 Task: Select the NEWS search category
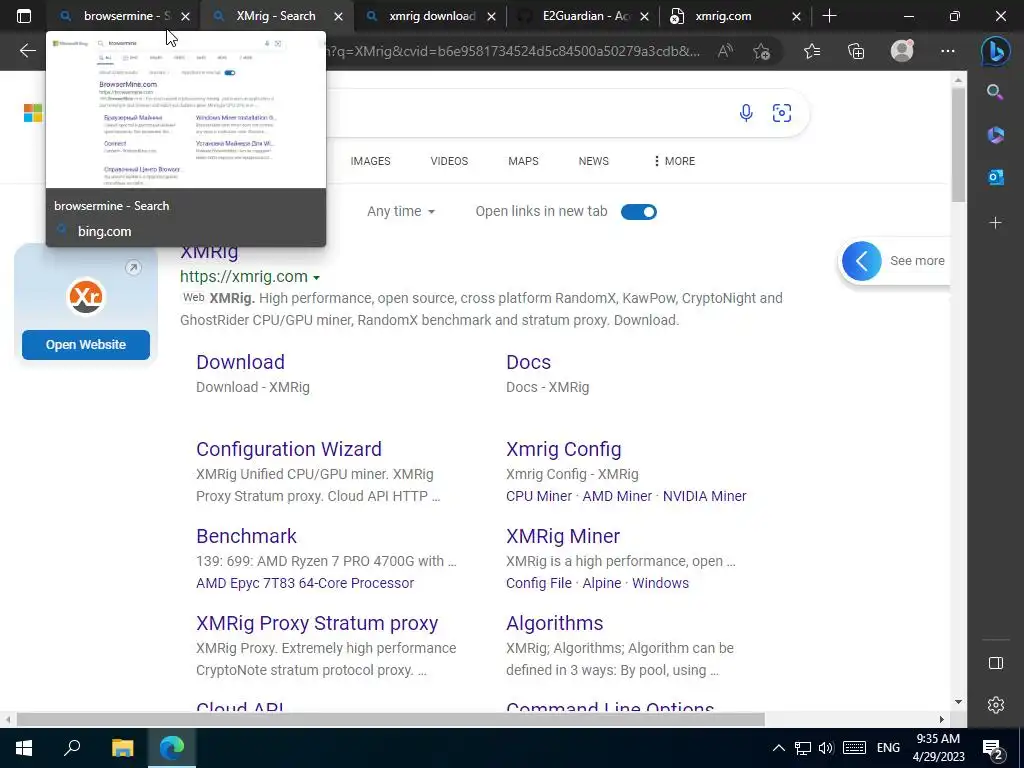[594, 161]
